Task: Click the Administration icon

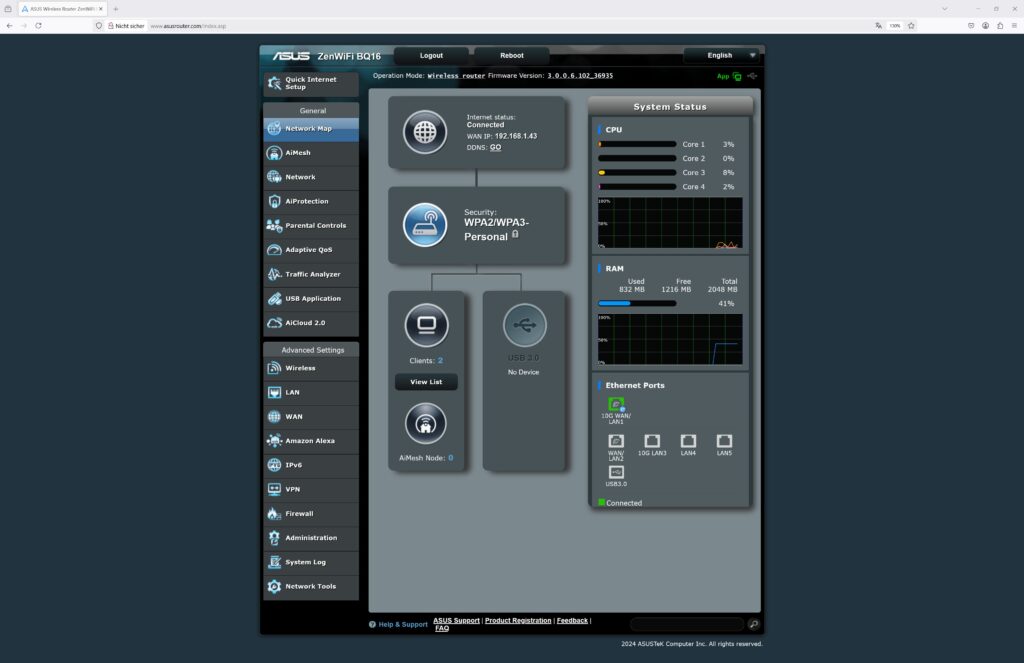Action: tap(274, 538)
